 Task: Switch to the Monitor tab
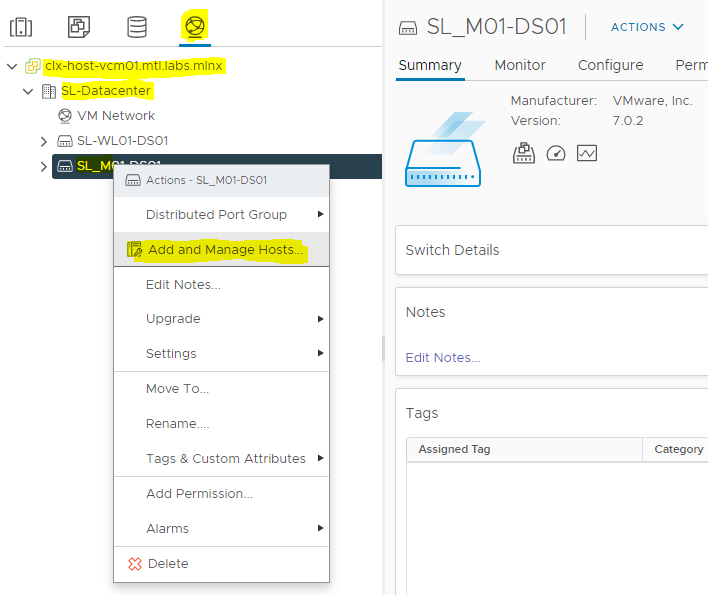(x=520, y=65)
